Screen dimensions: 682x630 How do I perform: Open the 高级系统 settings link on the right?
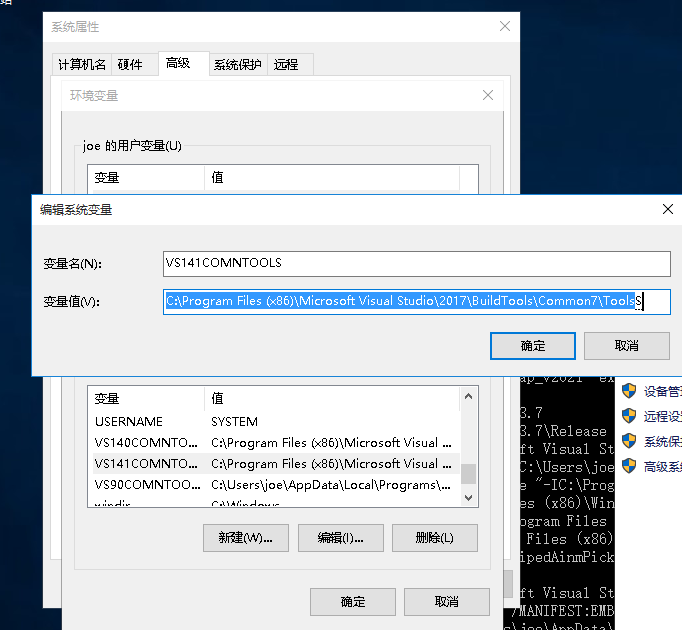click(x=662, y=466)
